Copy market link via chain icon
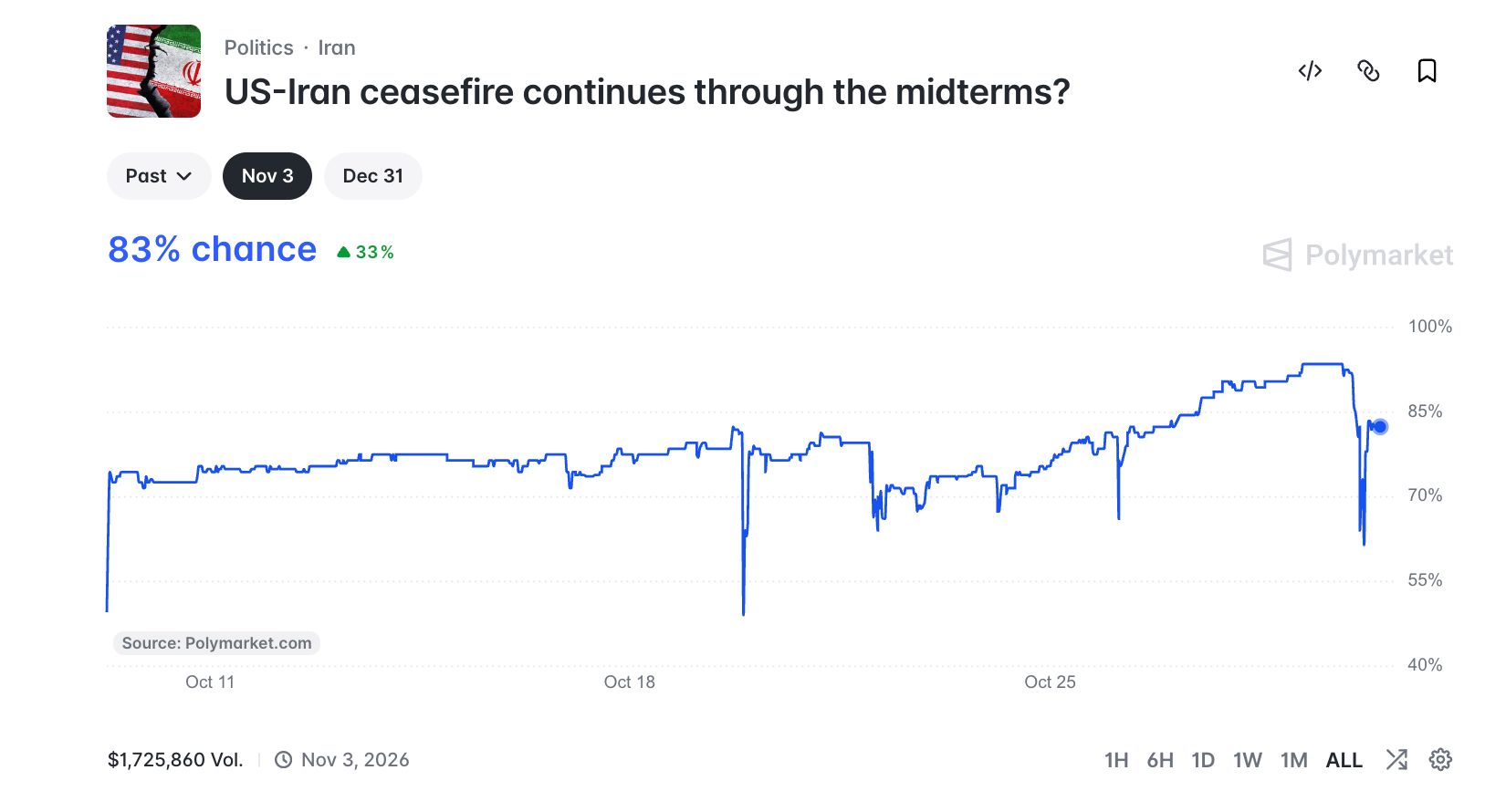The height and width of the screenshot is (812, 1485). (x=1368, y=71)
